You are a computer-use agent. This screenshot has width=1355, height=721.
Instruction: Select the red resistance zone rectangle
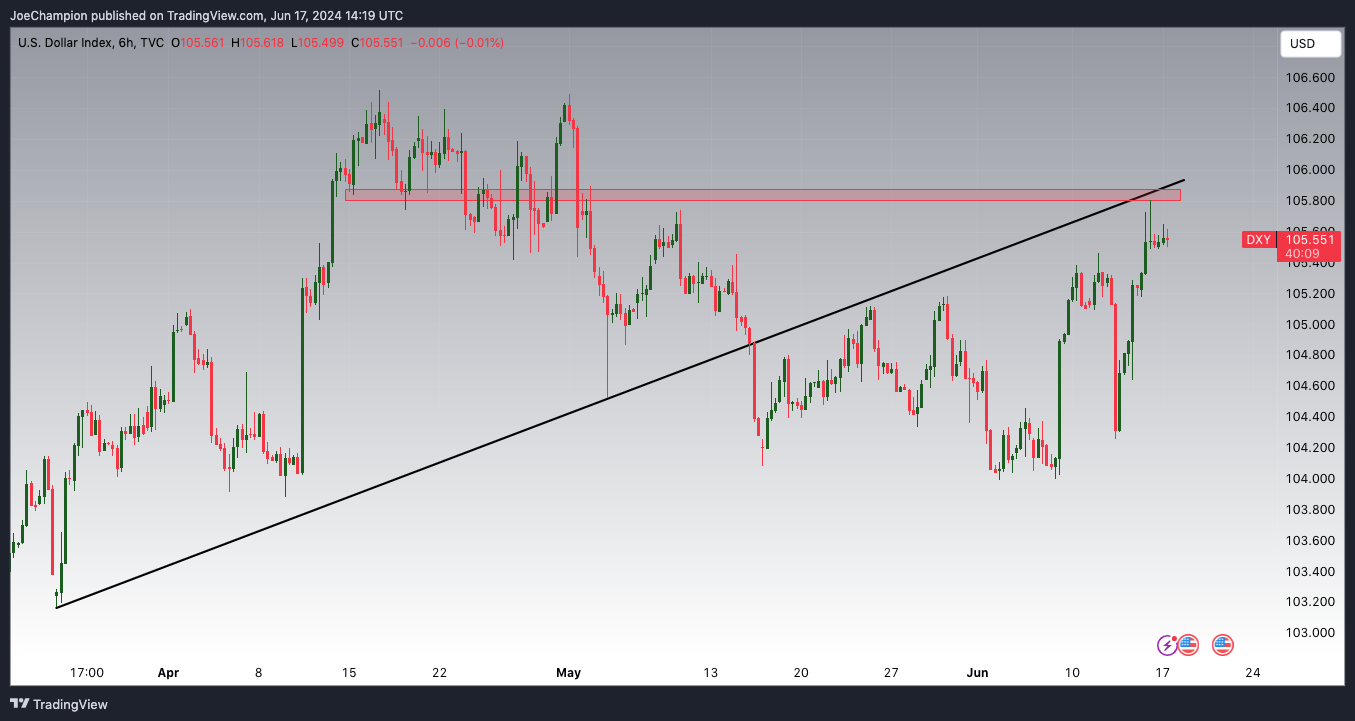tap(762, 195)
